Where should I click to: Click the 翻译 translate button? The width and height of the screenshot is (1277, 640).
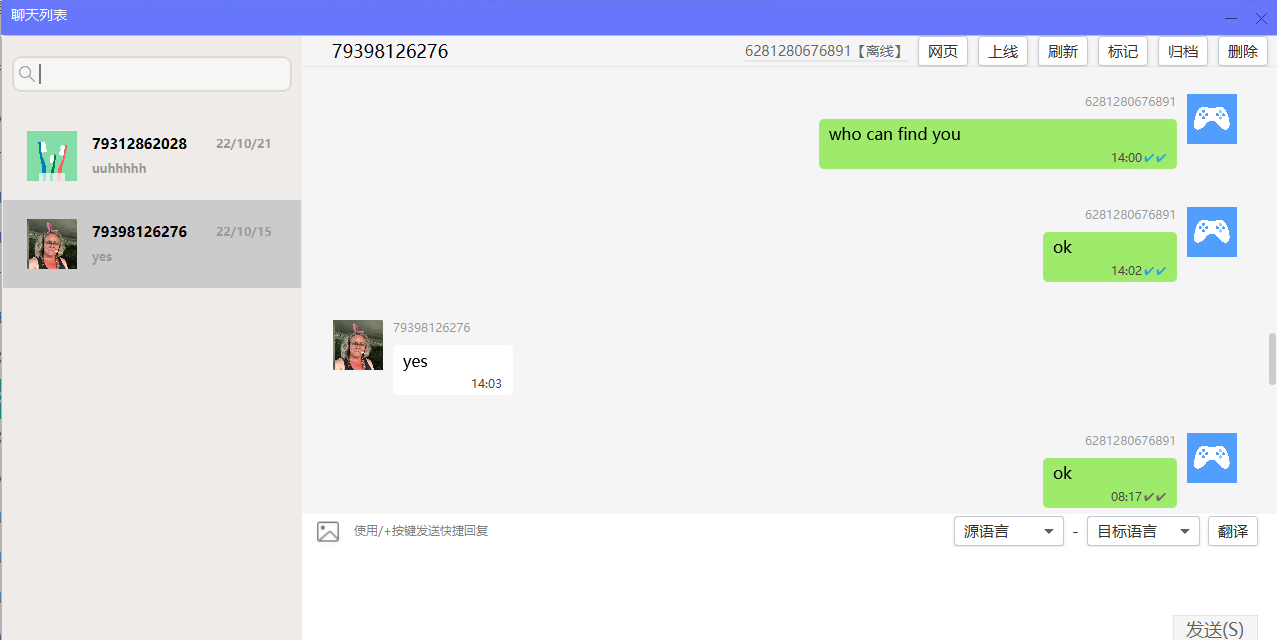(1233, 532)
